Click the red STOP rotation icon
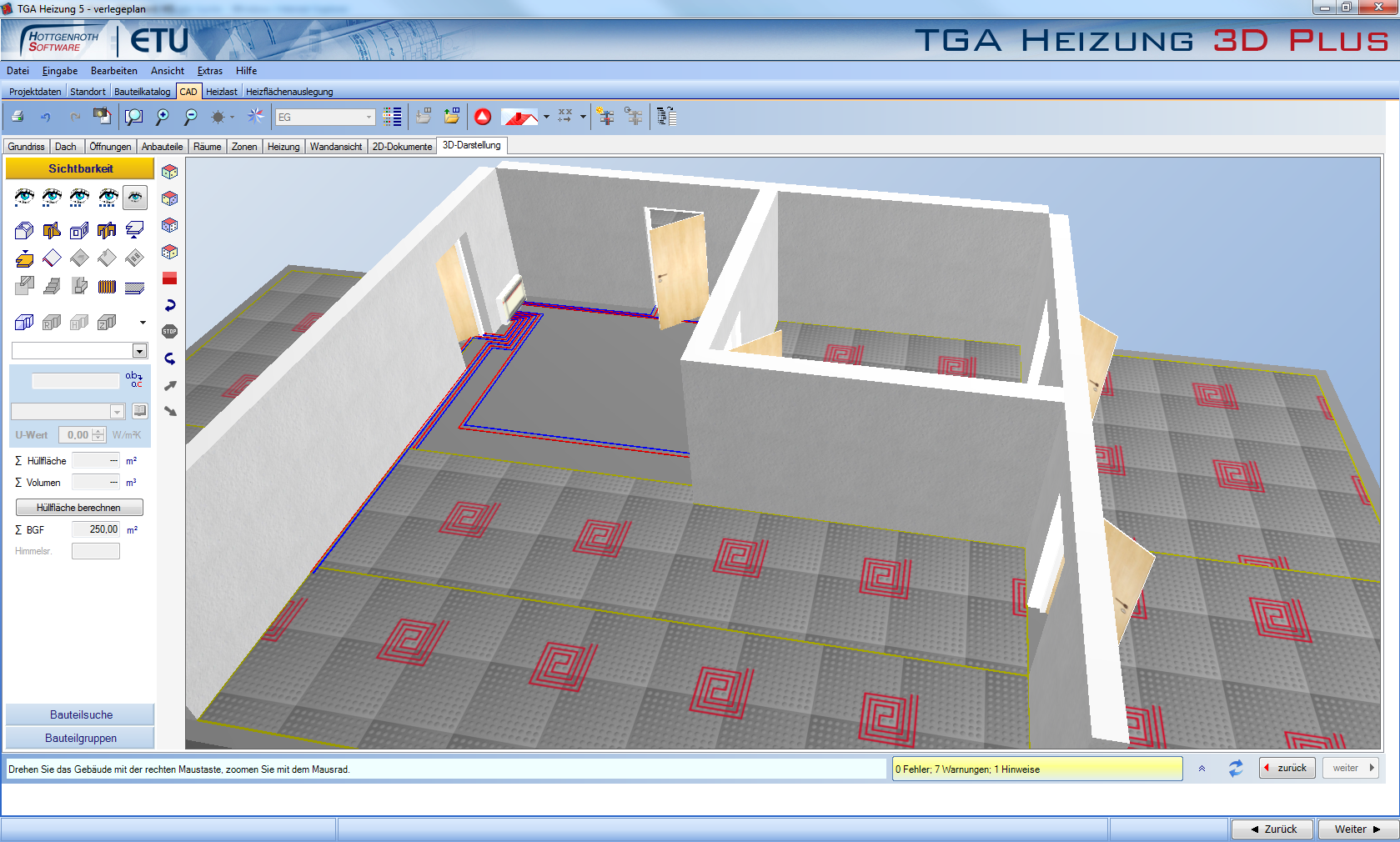Viewport: 1400px width, 842px height. pos(170,332)
